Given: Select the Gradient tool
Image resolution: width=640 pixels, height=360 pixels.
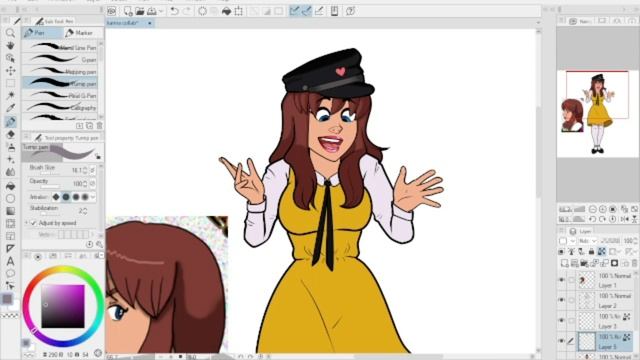Looking at the screenshot, I should (x=10, y=211).
